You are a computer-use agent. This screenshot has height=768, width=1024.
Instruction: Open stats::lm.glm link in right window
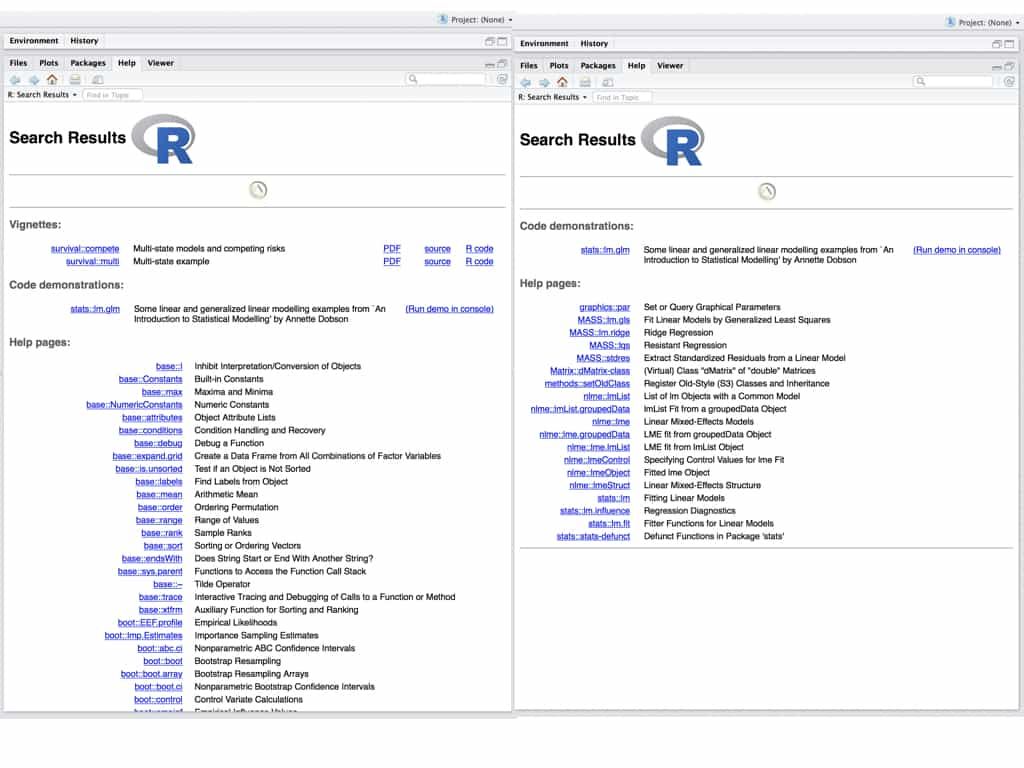coord(605,250)
